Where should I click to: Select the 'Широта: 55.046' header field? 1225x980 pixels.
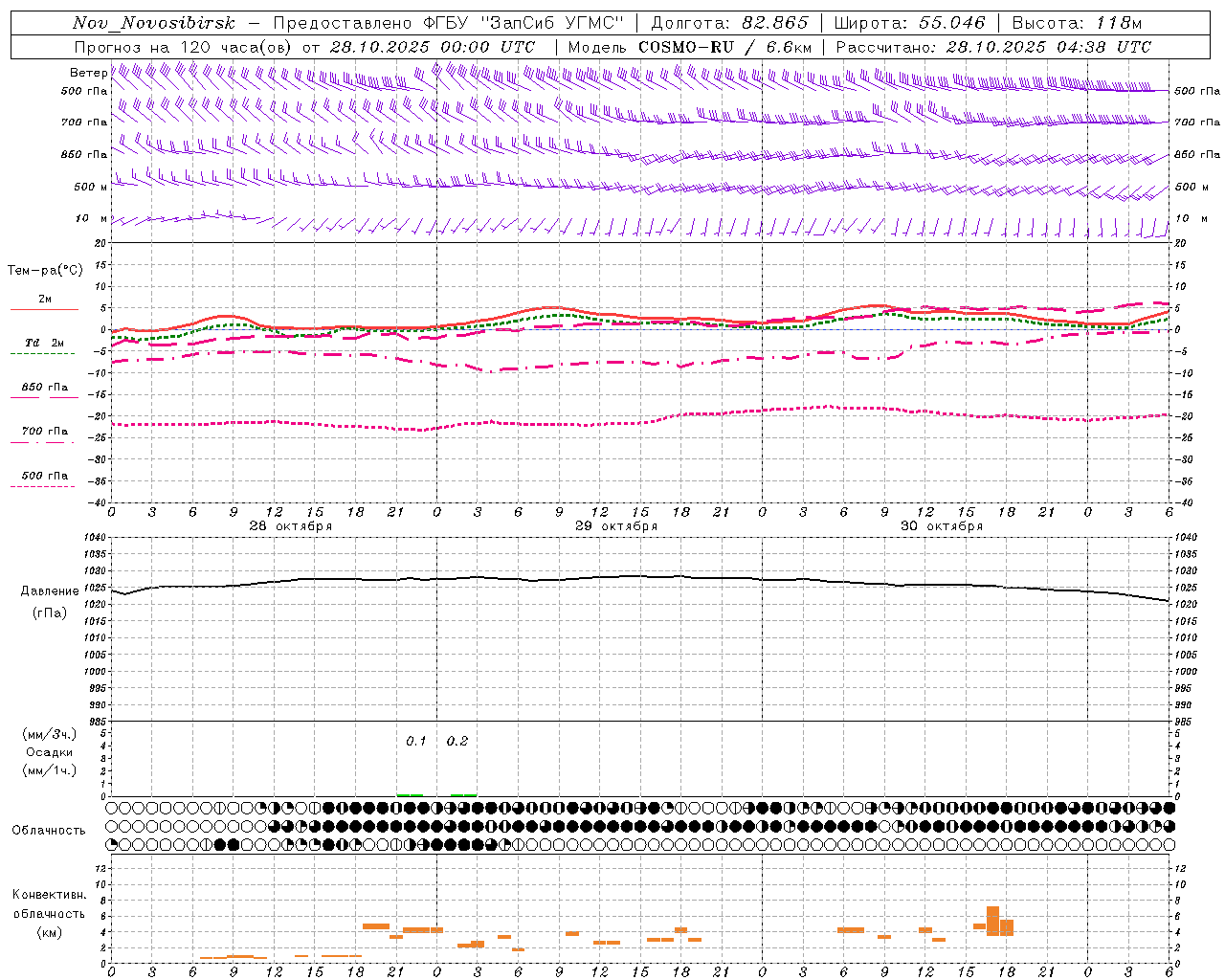point(910,23)
